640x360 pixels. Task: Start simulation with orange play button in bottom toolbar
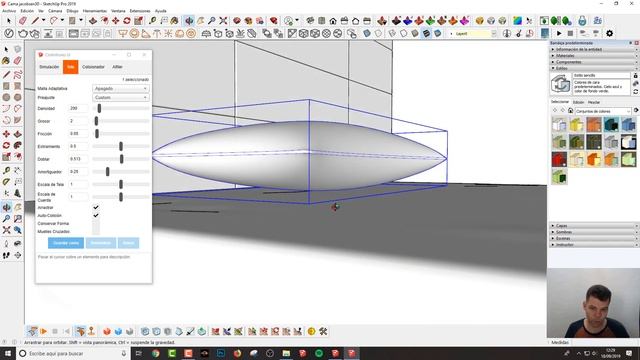43,331
